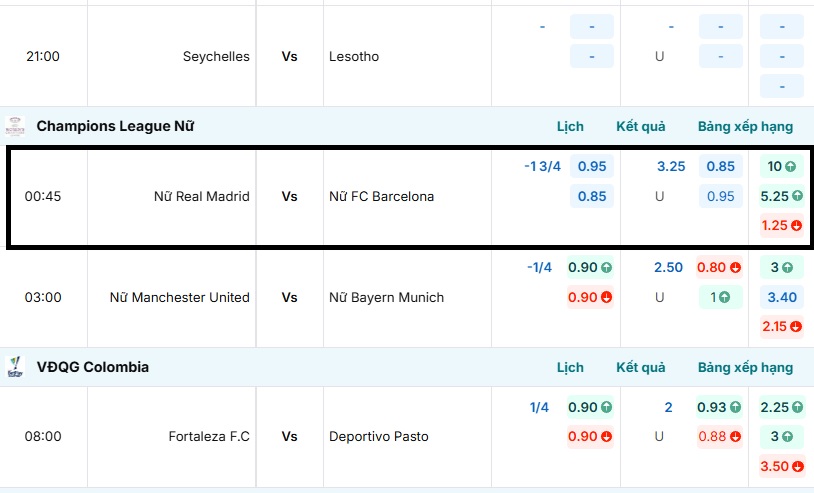Pick the 3.40 draw odds button
Viewport: 814px width, 493px height.
pos(782,297)
